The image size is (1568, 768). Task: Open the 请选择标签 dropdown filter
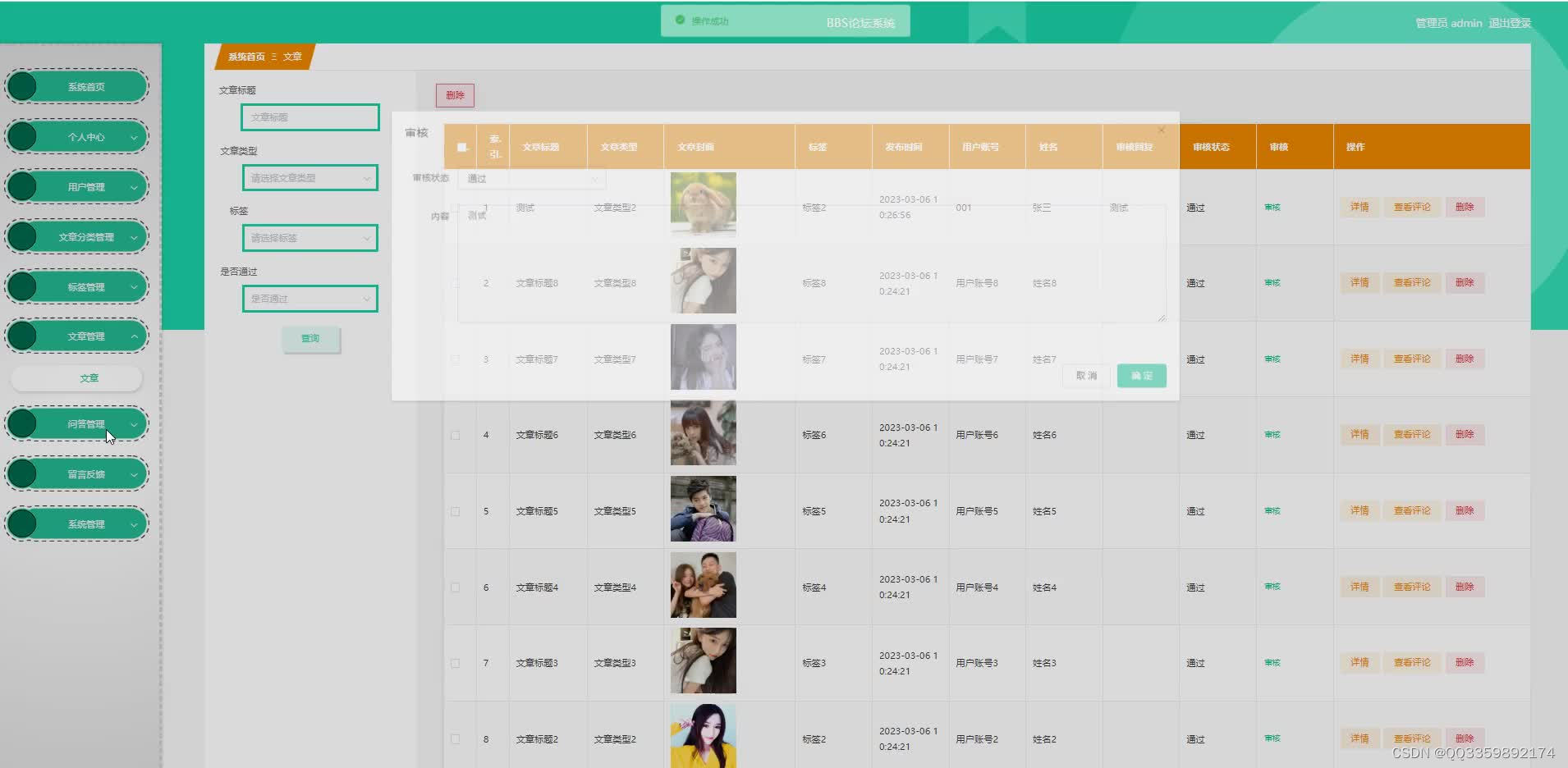click(x=310, y=238)
